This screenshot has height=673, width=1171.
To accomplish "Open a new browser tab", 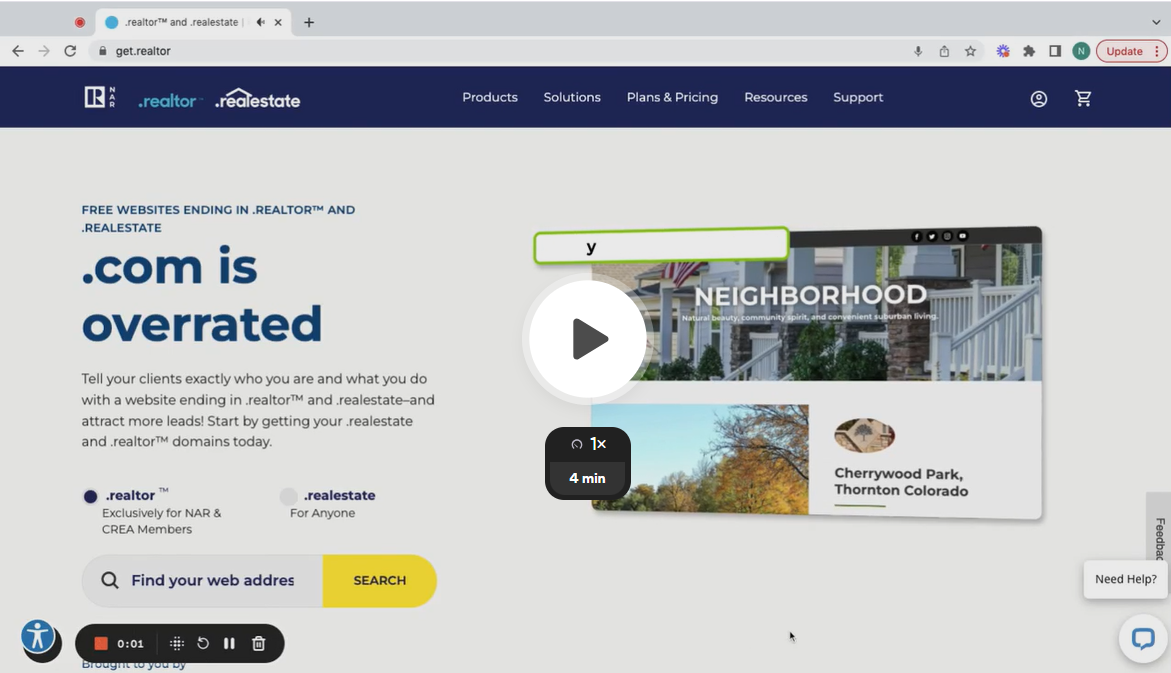I will [x=309, y=22].
